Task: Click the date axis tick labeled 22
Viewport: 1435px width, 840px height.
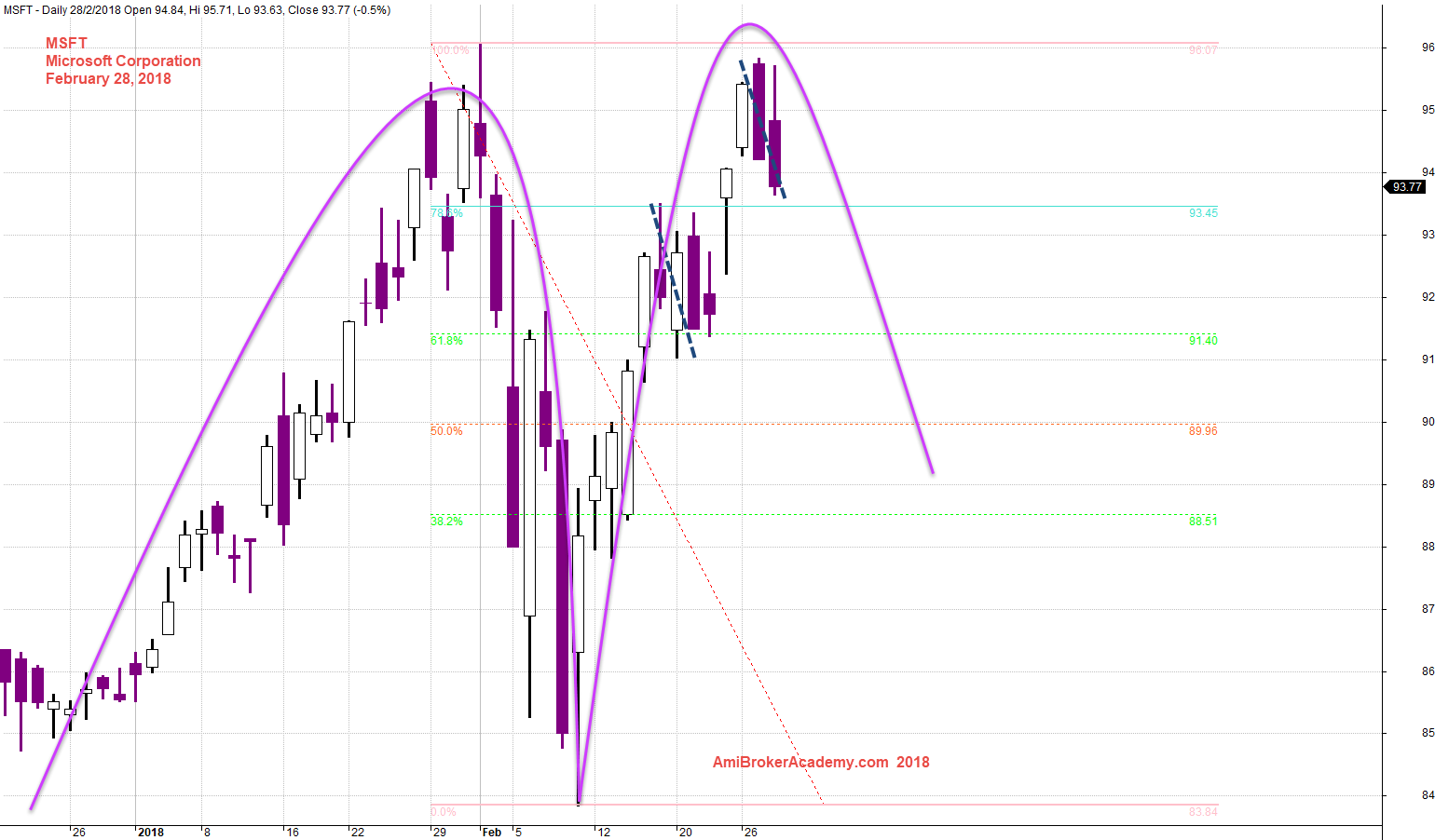Action: click(x=359, y=833)
